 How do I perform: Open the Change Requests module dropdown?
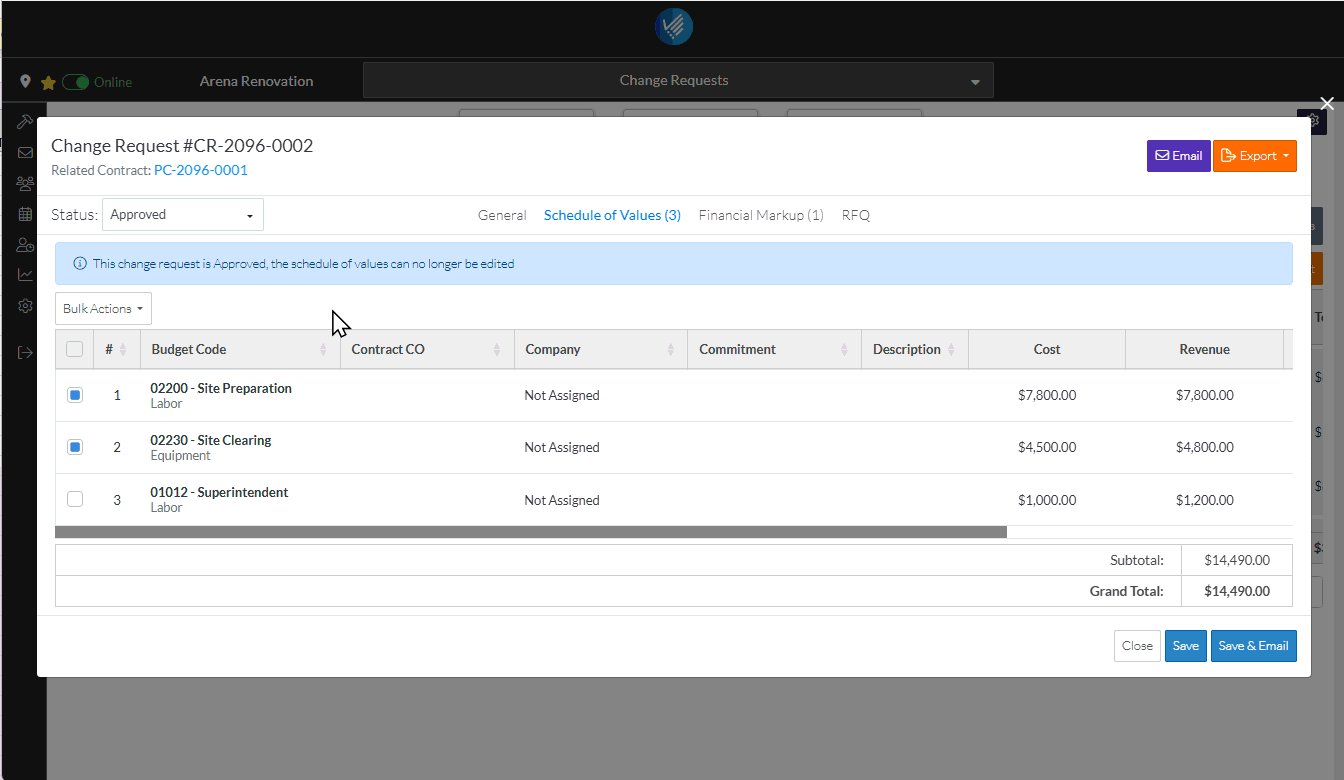click(678, 81)
